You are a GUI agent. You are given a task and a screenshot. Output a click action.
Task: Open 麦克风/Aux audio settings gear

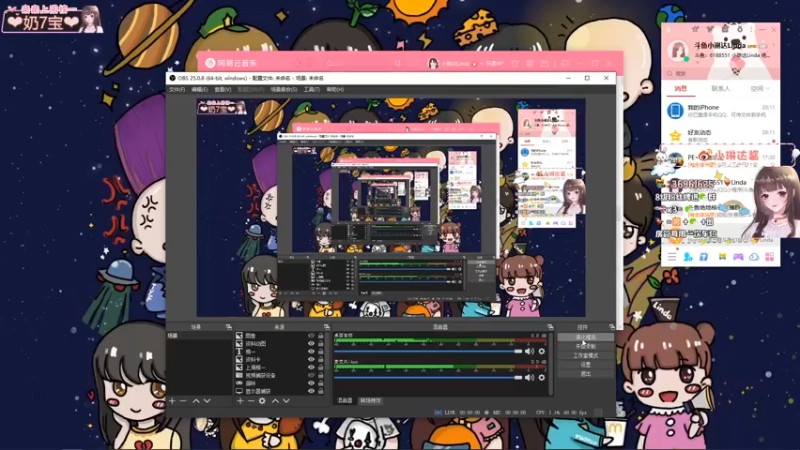click(x=542, y=378)
